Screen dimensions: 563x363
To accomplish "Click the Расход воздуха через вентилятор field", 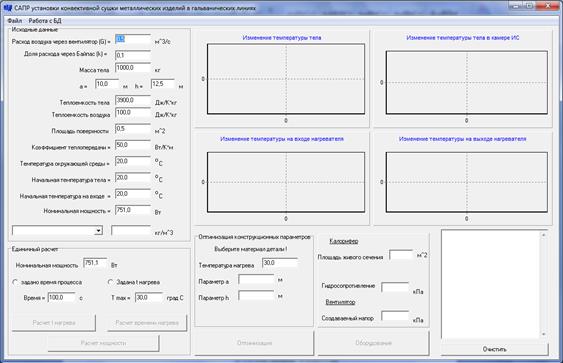I will (x=133, y=39).
